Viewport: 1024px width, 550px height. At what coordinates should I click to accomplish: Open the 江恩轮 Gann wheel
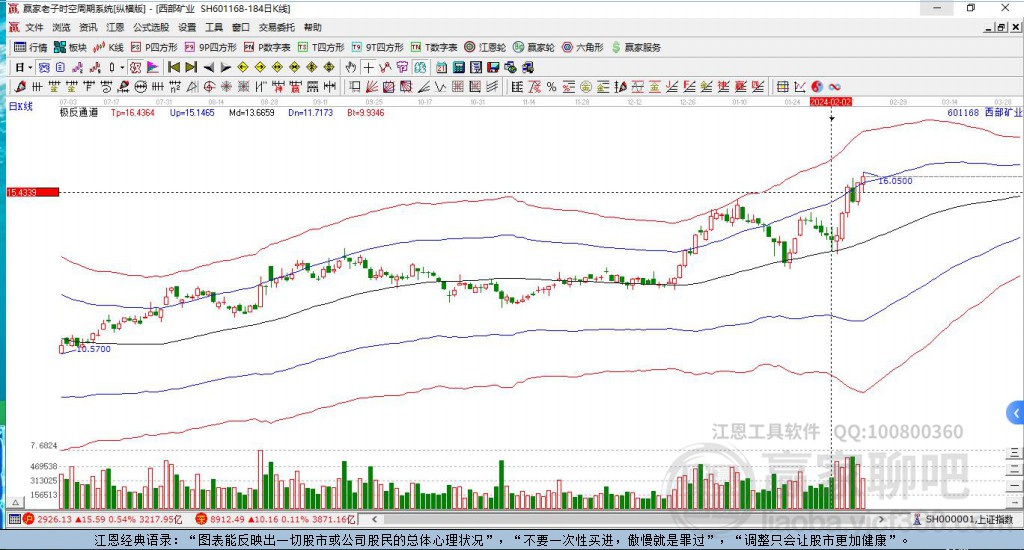point(485,47)
